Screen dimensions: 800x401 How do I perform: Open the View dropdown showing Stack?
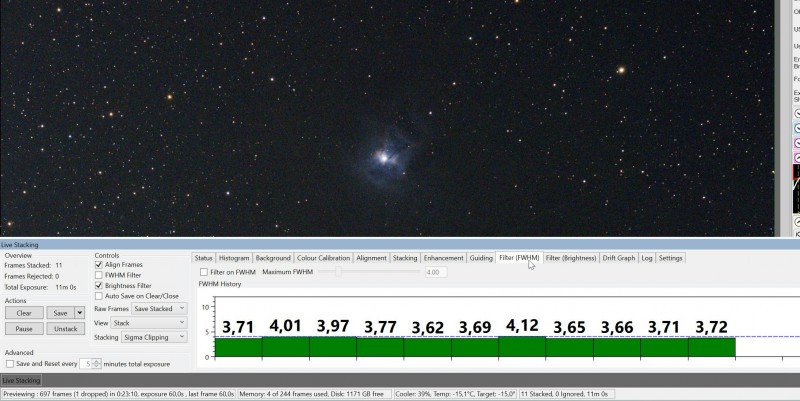coord(149,323)
